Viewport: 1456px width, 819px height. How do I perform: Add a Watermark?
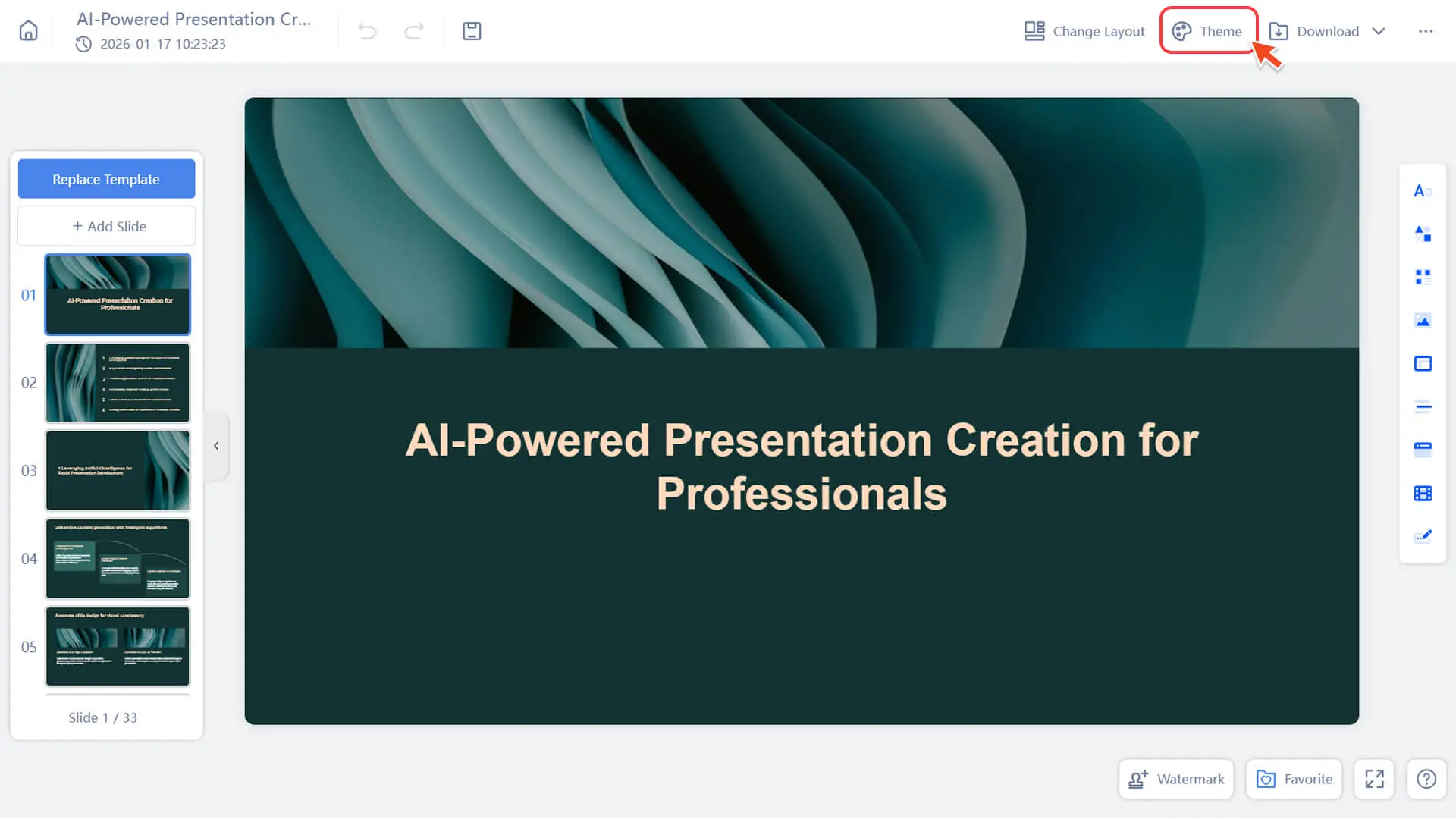click(1176, 779)
